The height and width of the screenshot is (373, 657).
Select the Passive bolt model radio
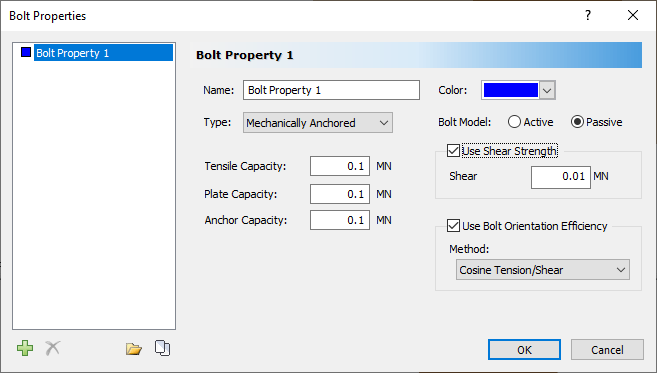[577, 122]
